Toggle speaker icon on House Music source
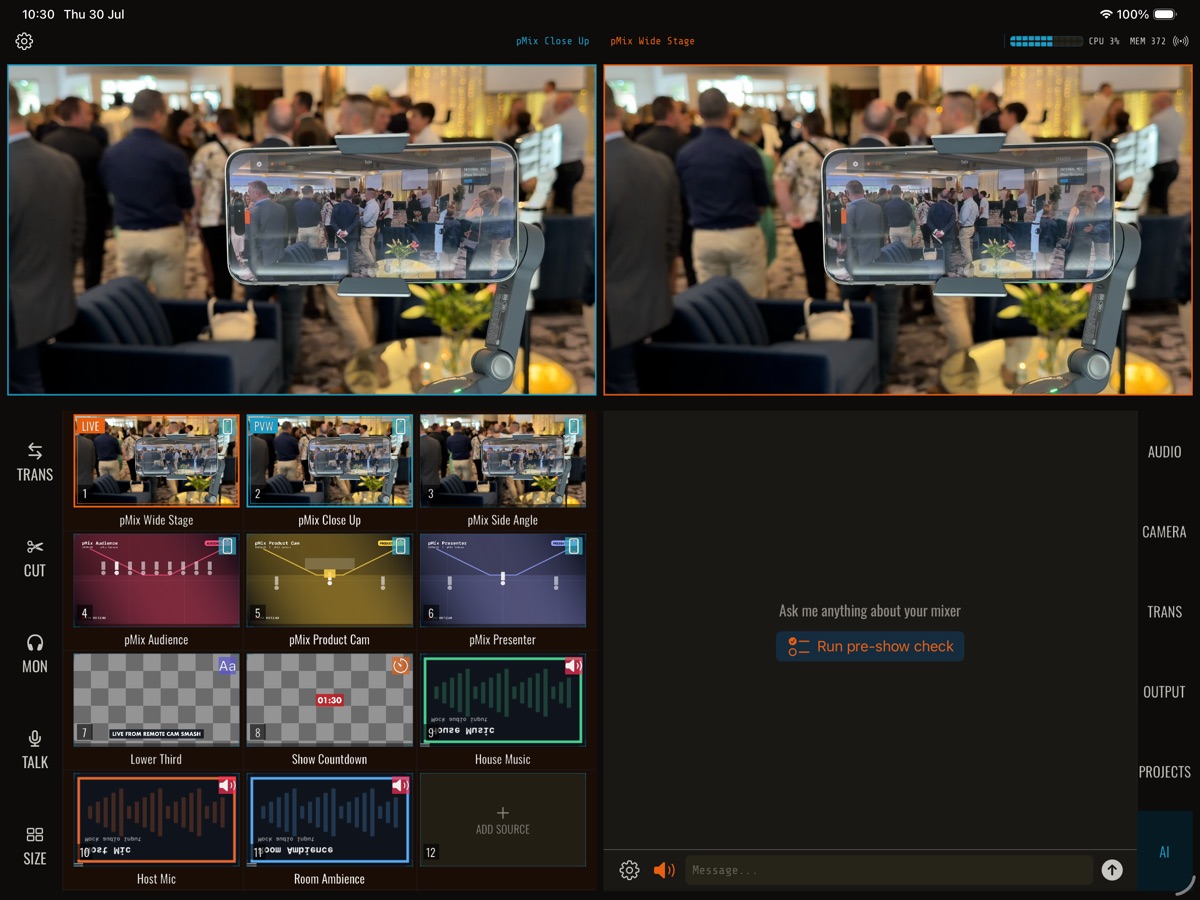Image resolution: width=1200 pixels, height=900 pixels. (574, 666)
